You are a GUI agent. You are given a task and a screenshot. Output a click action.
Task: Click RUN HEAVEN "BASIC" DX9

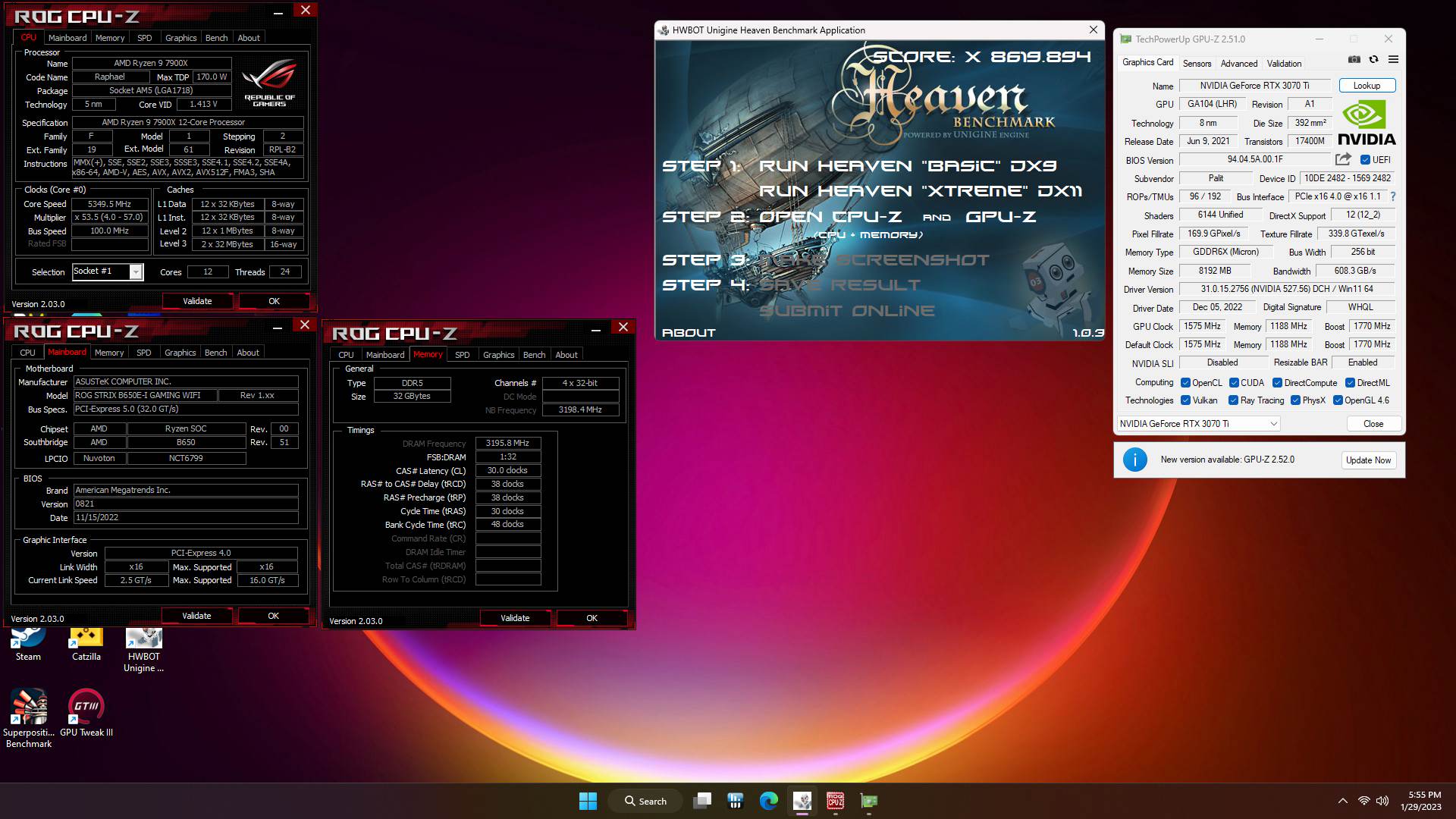(908, 165)
